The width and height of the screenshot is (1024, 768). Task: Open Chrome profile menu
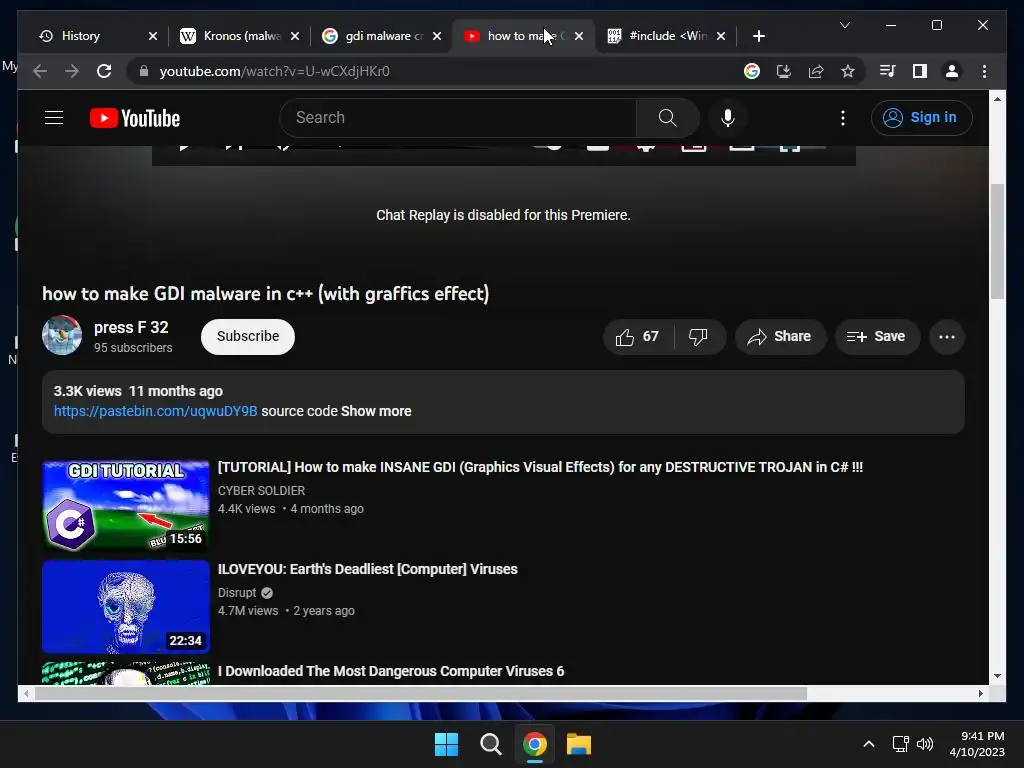[952, 71]
